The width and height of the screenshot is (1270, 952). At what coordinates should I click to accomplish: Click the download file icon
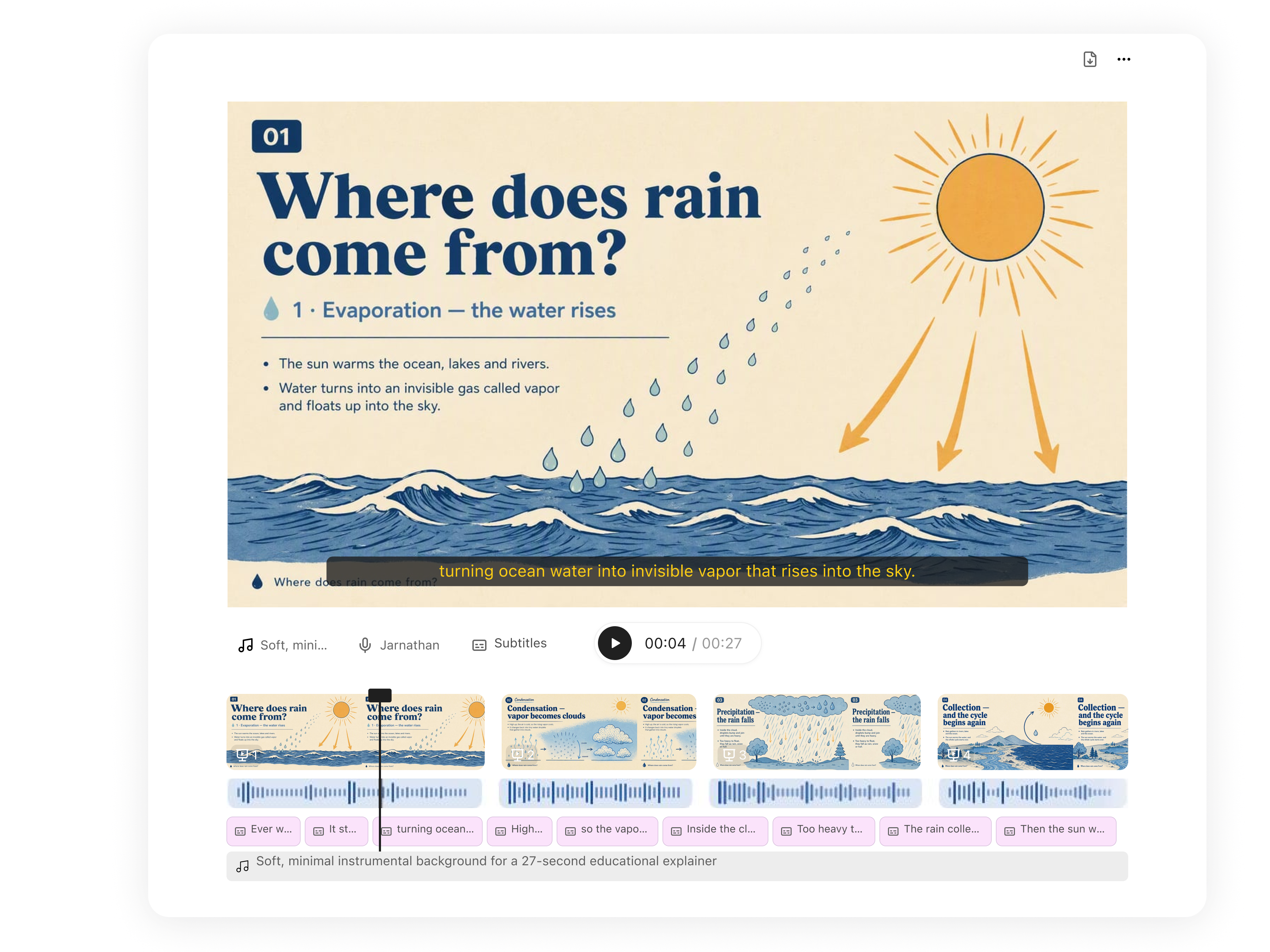click(x=1089, y=59)
